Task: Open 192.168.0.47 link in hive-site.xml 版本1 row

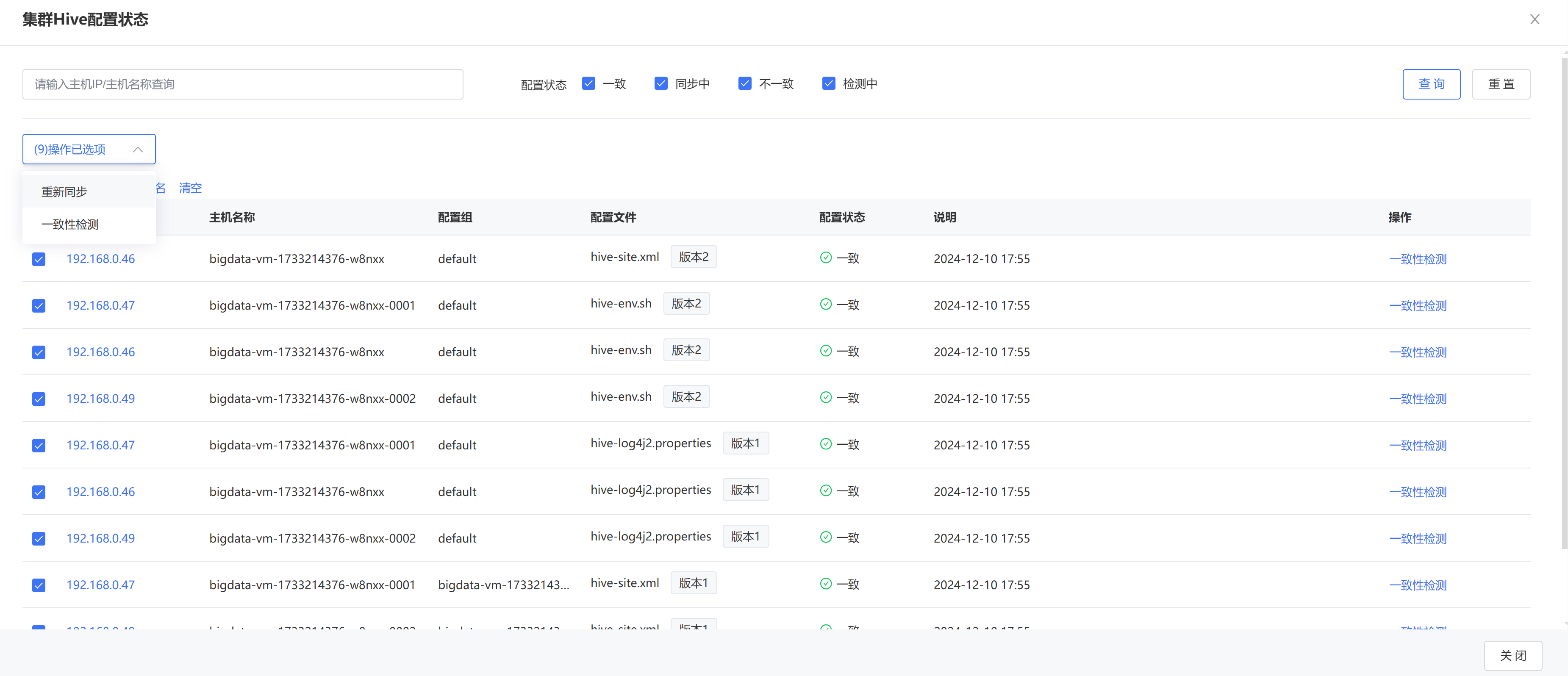Action: click(x=100, y=585)
